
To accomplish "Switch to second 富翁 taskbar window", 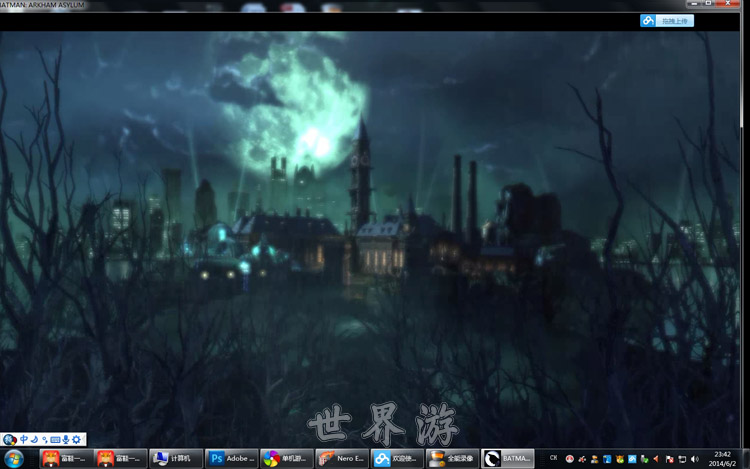I will pos(121,458).
